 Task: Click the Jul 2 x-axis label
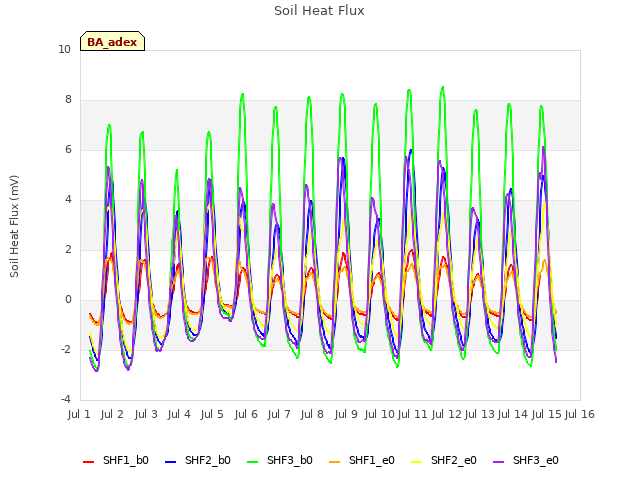coord(112,414)
